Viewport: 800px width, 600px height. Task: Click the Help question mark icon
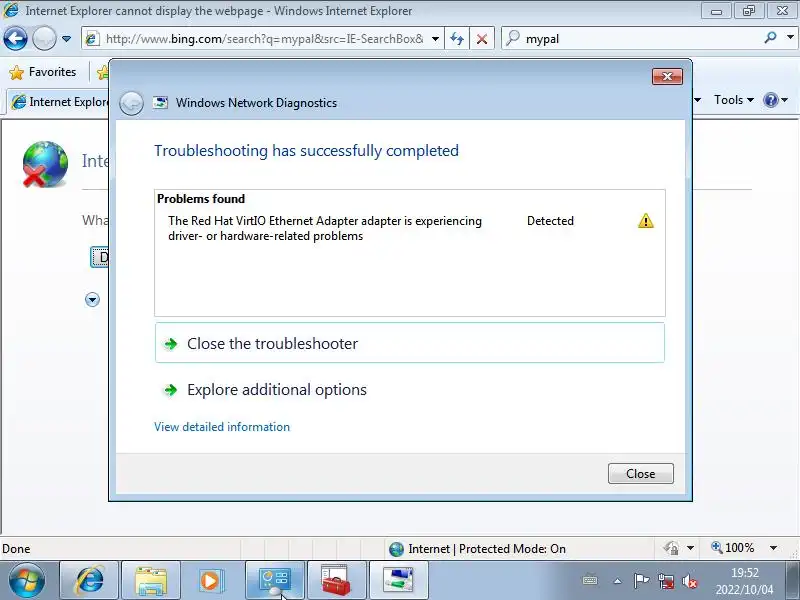click(770, 100)
